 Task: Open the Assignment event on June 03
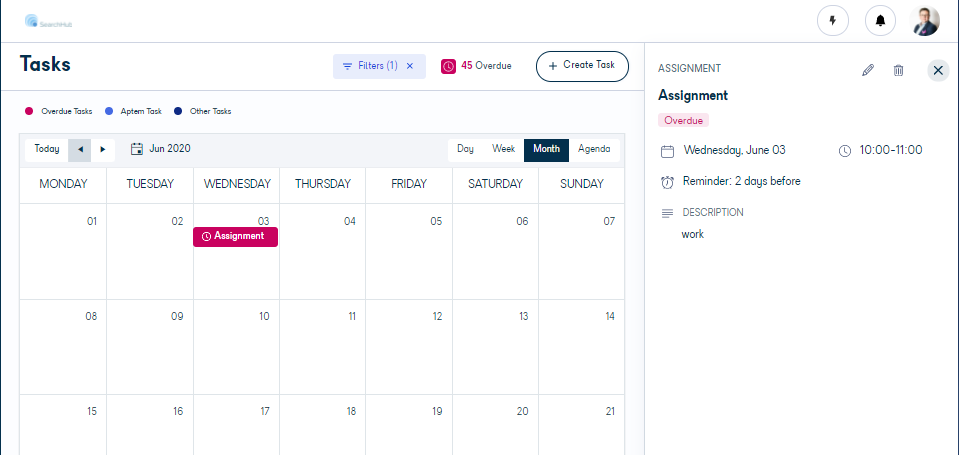235,237
